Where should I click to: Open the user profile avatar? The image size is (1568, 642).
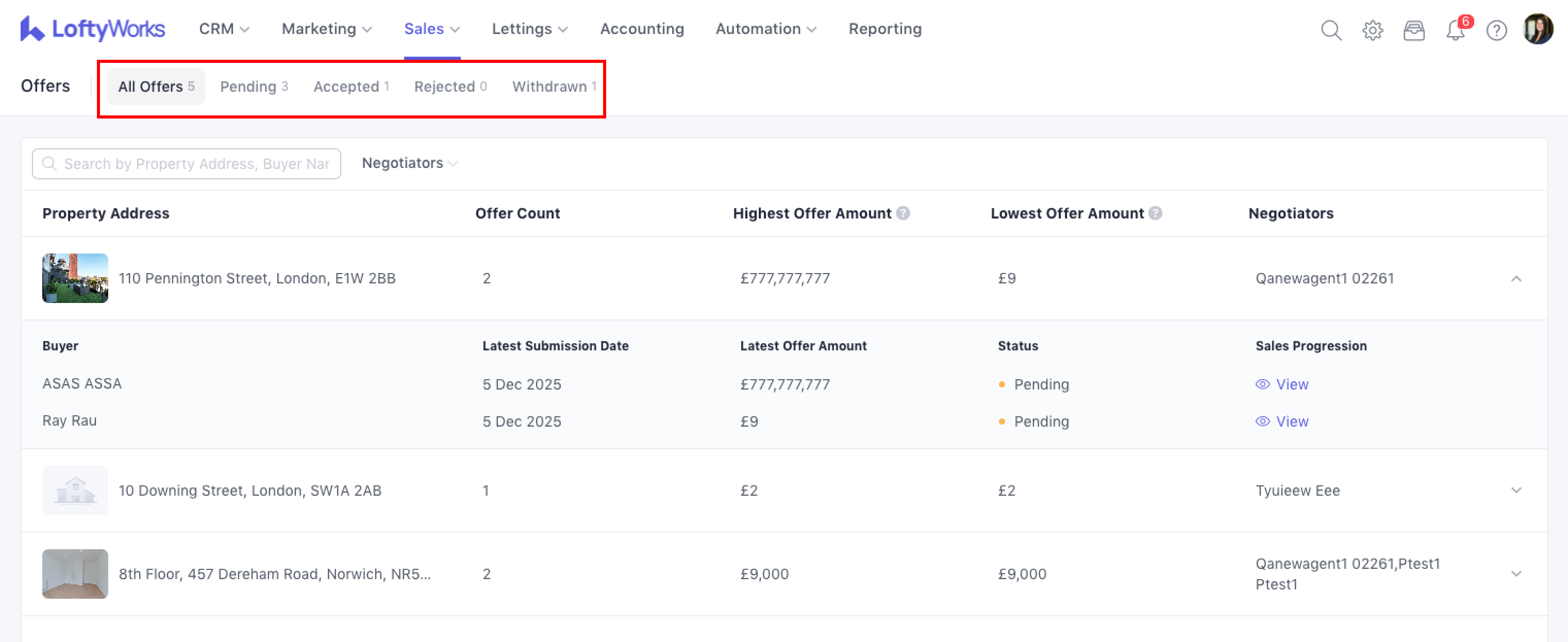1538,29
